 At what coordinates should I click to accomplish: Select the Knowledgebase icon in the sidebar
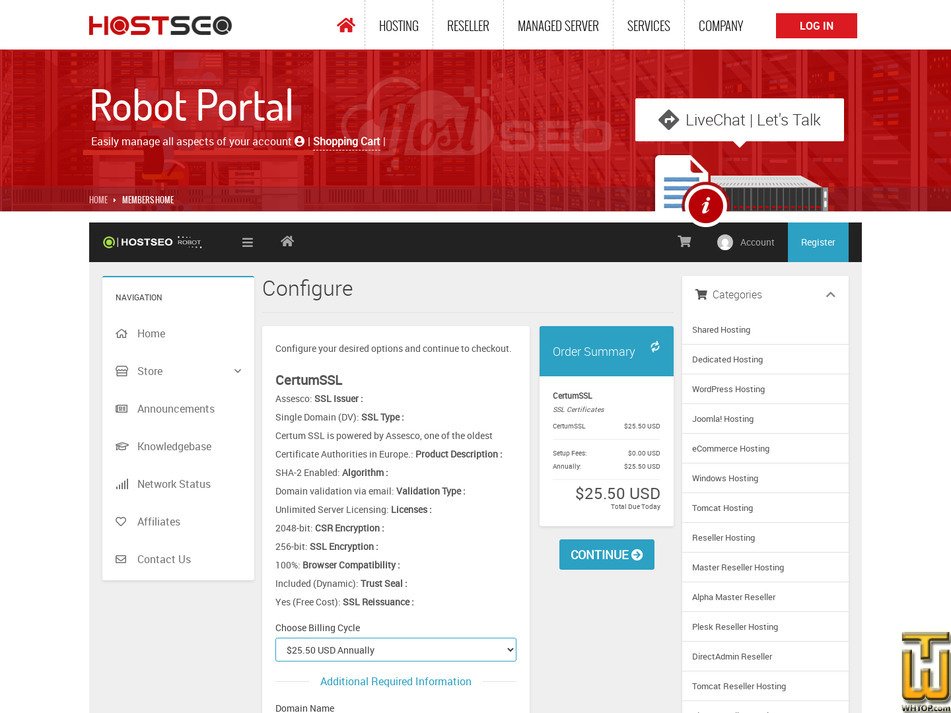click(120, 446)
